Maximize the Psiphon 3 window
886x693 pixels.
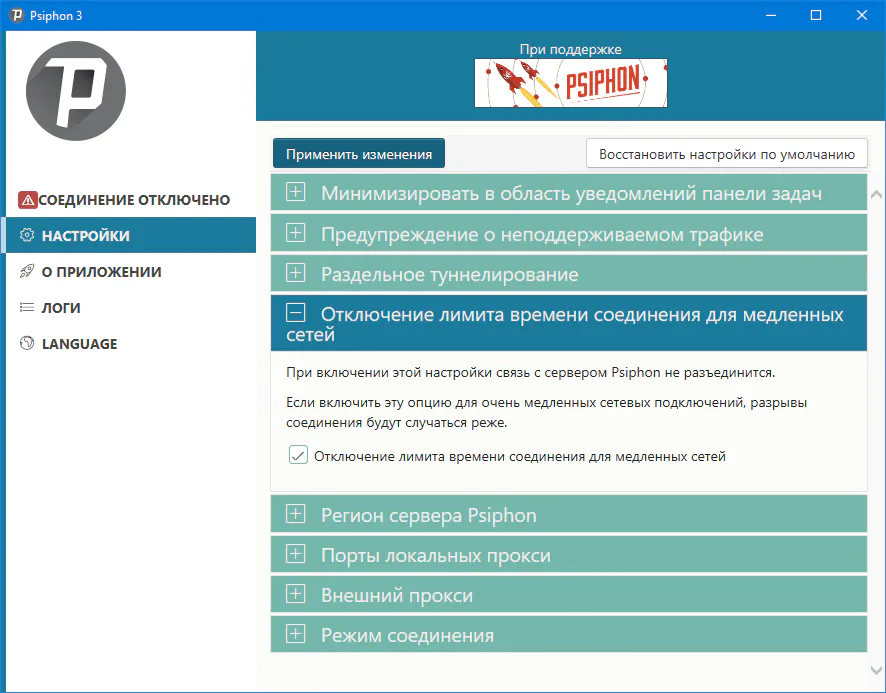pyautogui.click(x=816, y=15)
